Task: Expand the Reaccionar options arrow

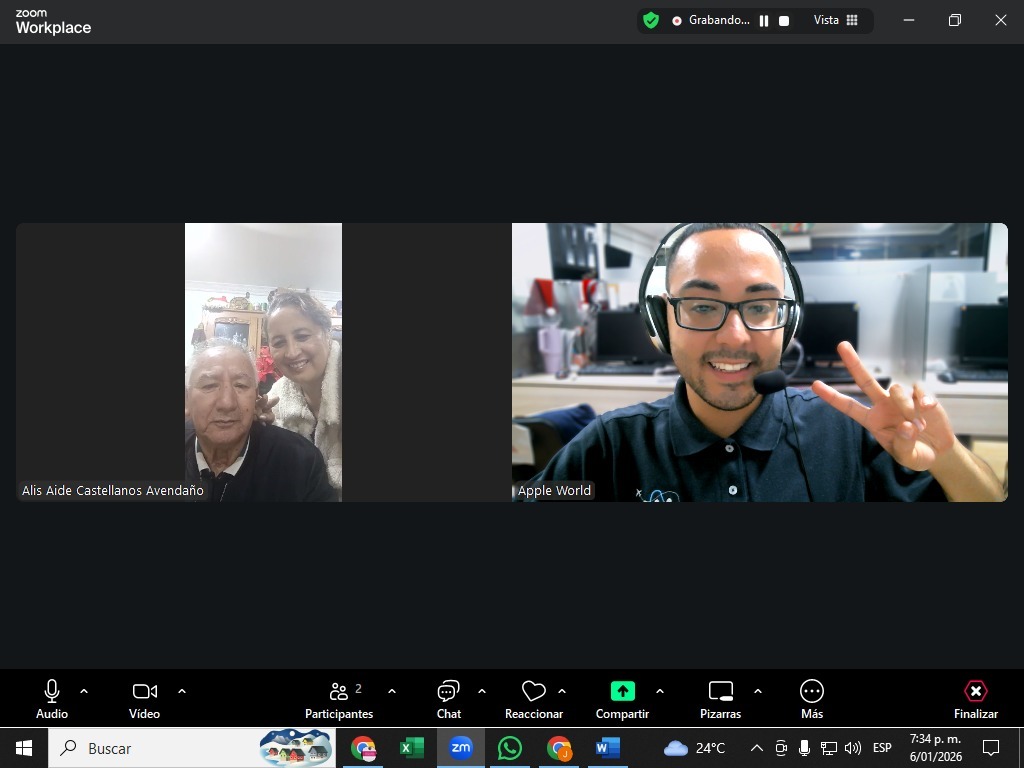Action: [562, 691]
